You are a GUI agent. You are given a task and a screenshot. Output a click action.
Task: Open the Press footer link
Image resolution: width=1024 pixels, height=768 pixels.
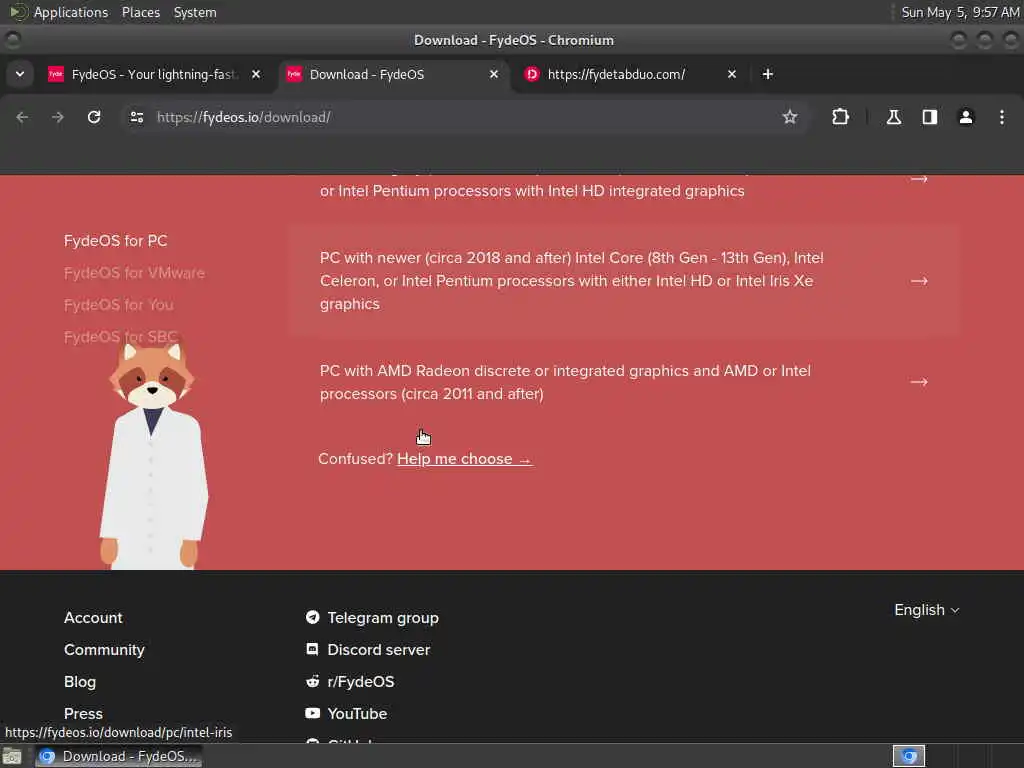[83, 713]
